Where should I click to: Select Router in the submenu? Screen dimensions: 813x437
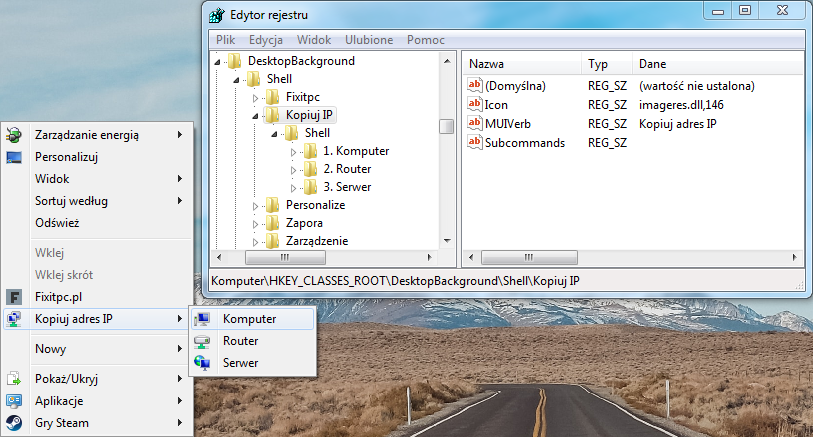click(x=253, y=341)
